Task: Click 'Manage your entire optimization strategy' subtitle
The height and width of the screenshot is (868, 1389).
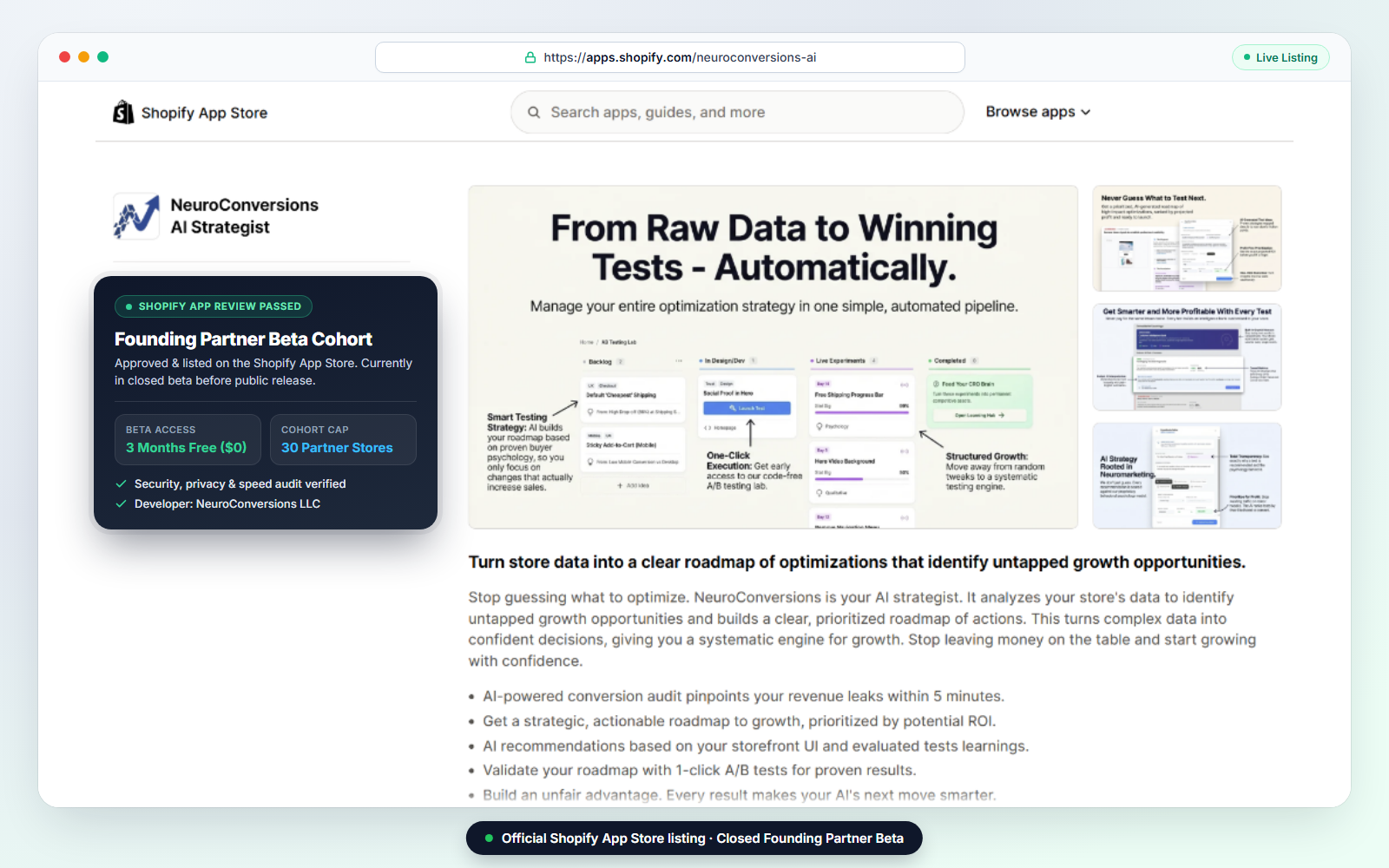Action: point(773,306)
